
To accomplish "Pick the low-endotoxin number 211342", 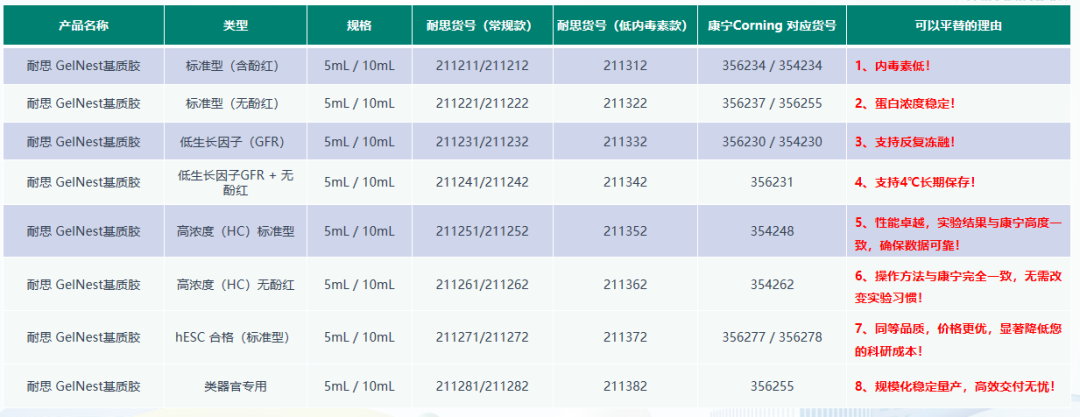I will click(625, 183).
